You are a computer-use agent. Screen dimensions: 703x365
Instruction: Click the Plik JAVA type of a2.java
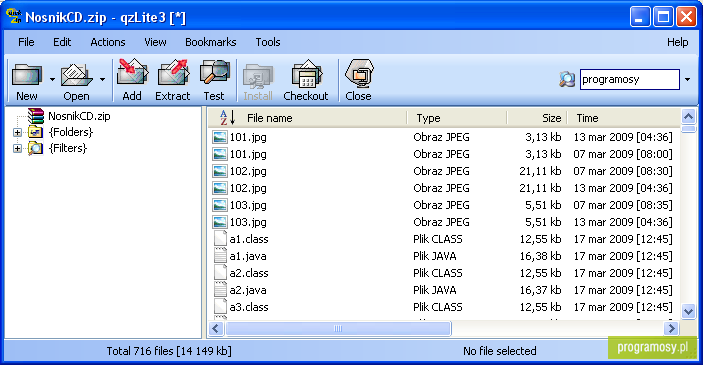pos(434,290)
